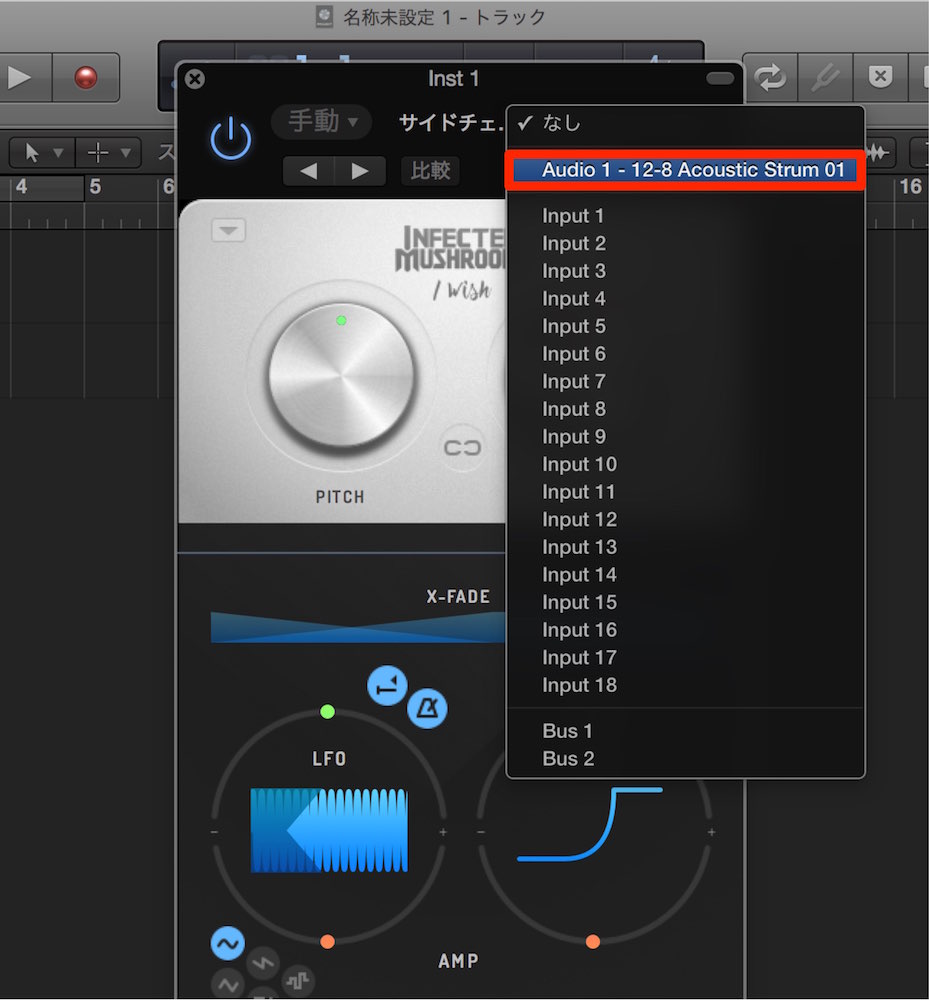
Task: Load the next preset with right arrow
Action: pos(360,170)
